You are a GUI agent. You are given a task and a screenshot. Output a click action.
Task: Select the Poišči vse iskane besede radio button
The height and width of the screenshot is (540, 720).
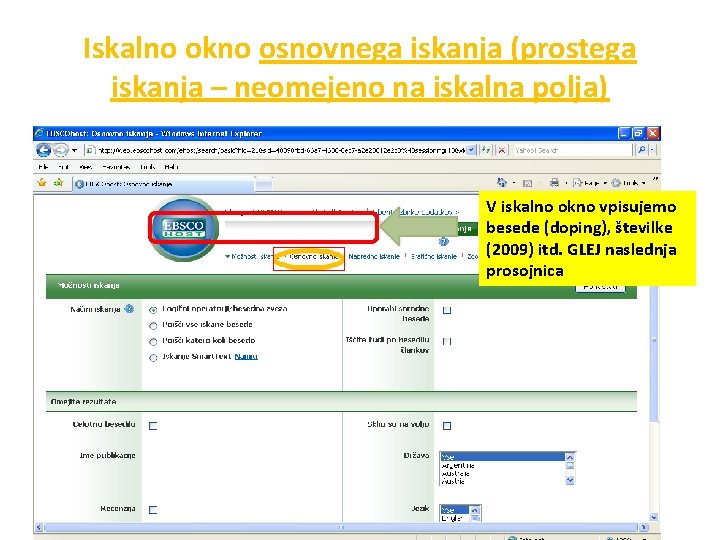pyautogui.click(x=153, y=326)
